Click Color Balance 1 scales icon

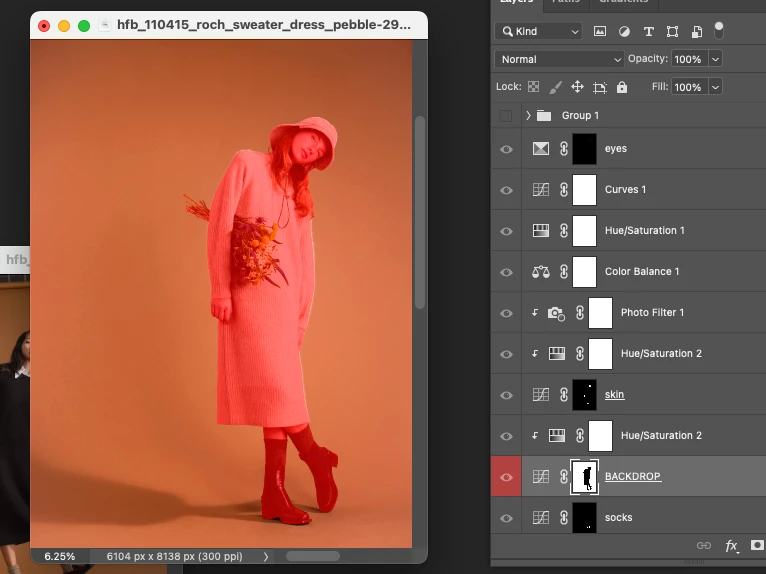(541, 272)
